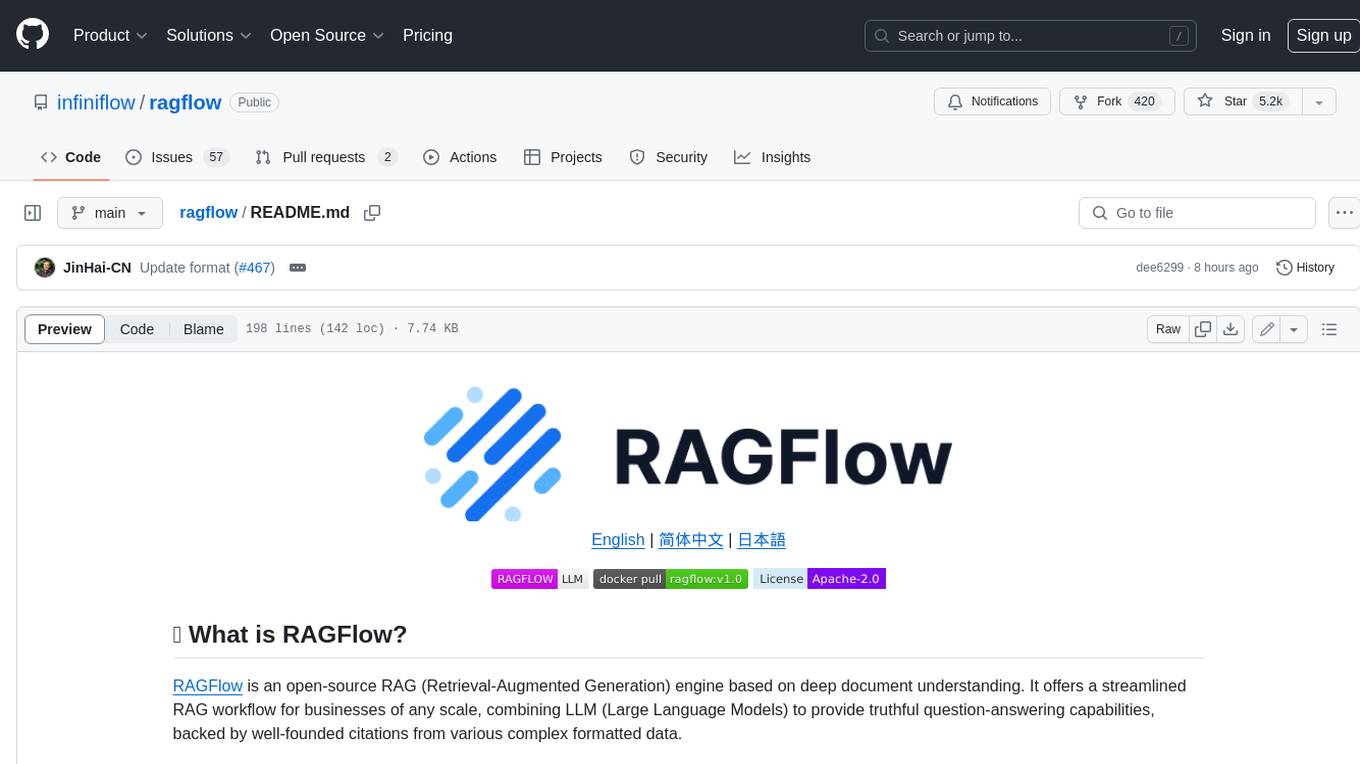Open JinHai-CN author profile
Screen dimensions: 1360x764
pyautogui.click(x=97, y=268)
